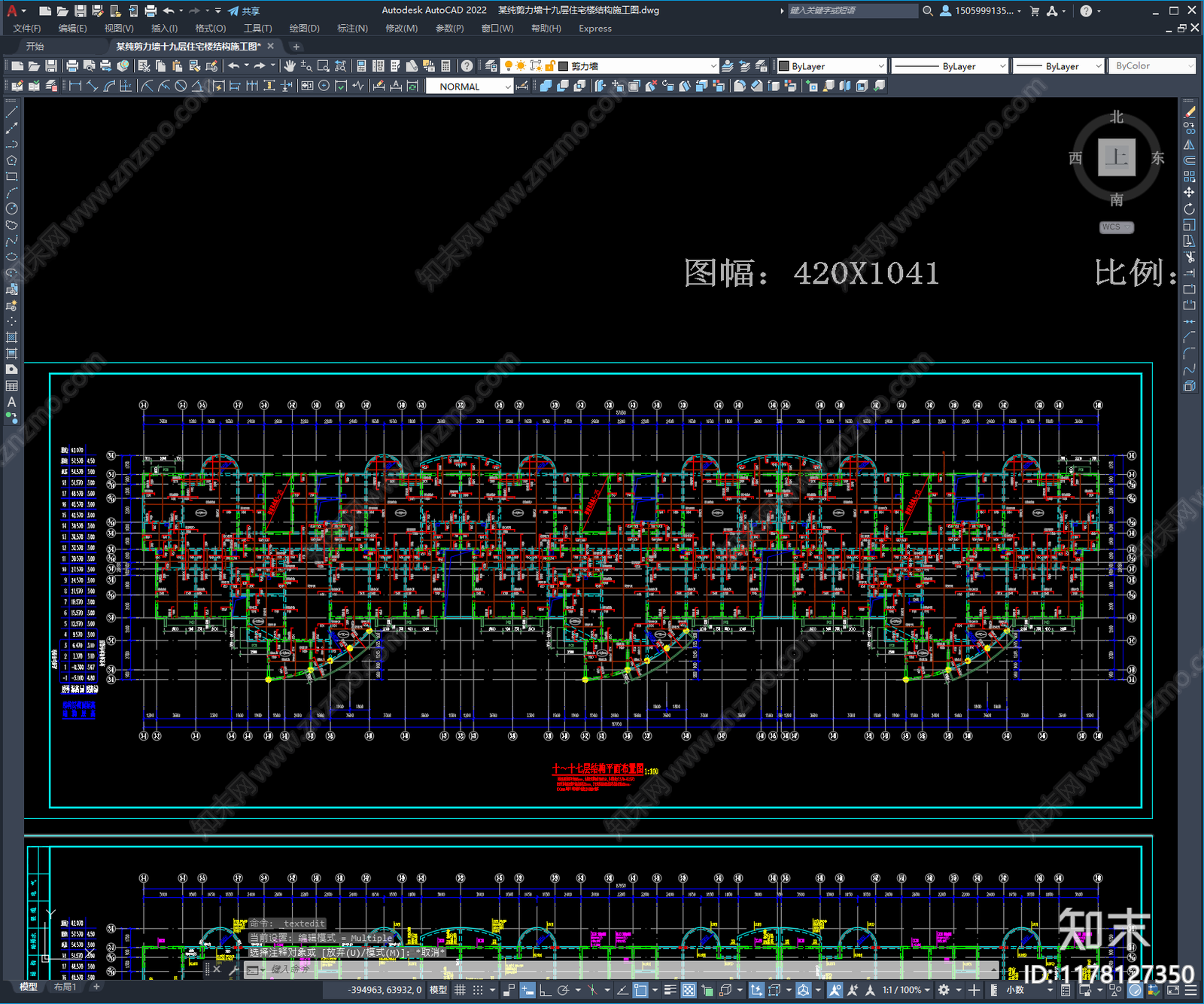
Task: Click the 北 north label on ViewCube compass
Action: coord(1116,117)
